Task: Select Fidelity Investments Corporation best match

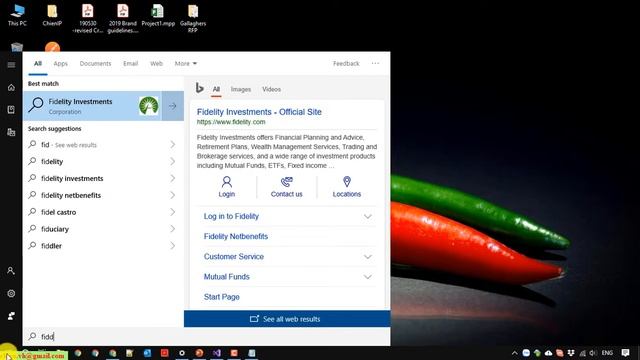Action: pos(93,106)
